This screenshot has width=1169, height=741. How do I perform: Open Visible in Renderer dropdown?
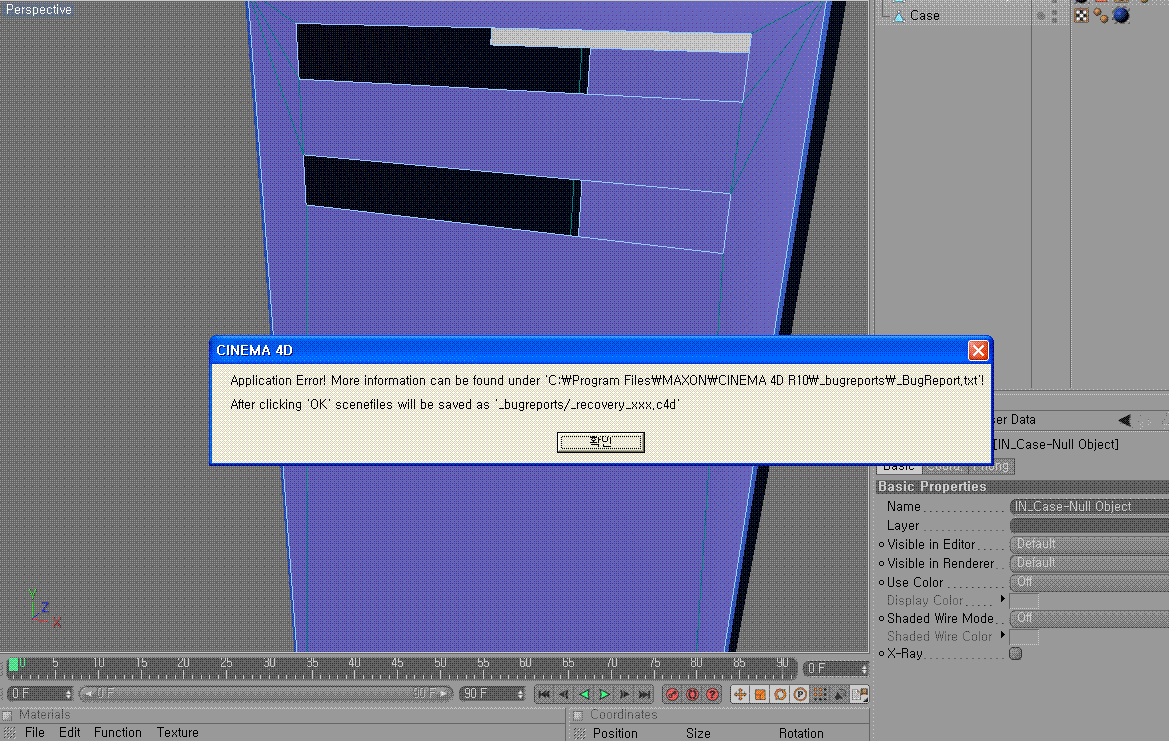pos(1089,563)
